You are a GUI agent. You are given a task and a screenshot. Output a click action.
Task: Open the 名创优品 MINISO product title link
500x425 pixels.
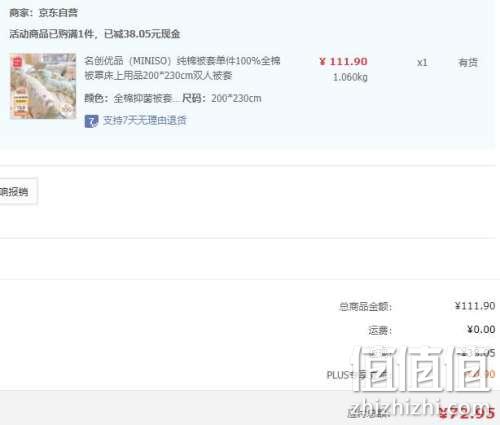pyautogui.click(x=182, y=68)
